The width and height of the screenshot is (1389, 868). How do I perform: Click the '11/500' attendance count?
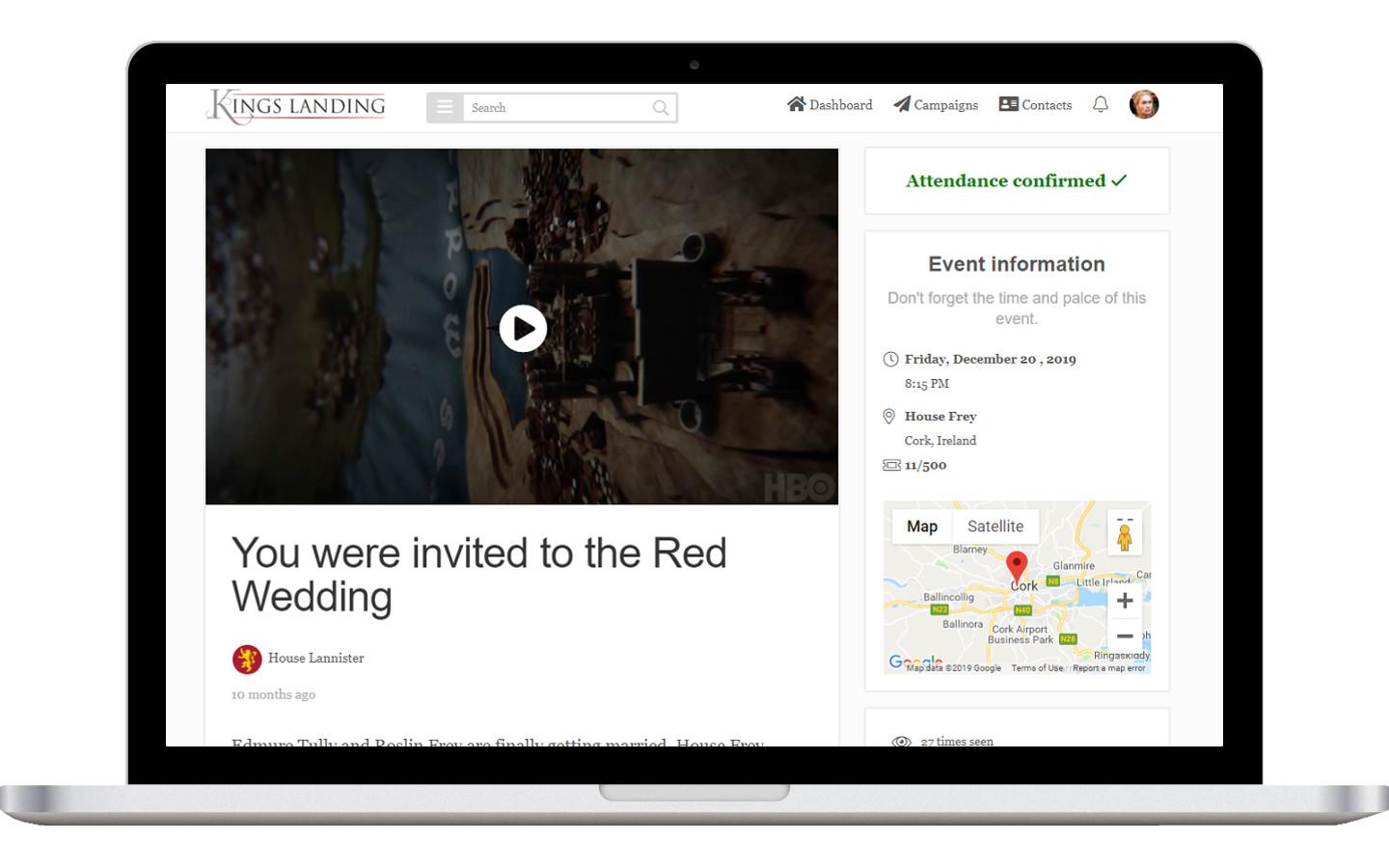pyautogui.click(x=926, y=465)
